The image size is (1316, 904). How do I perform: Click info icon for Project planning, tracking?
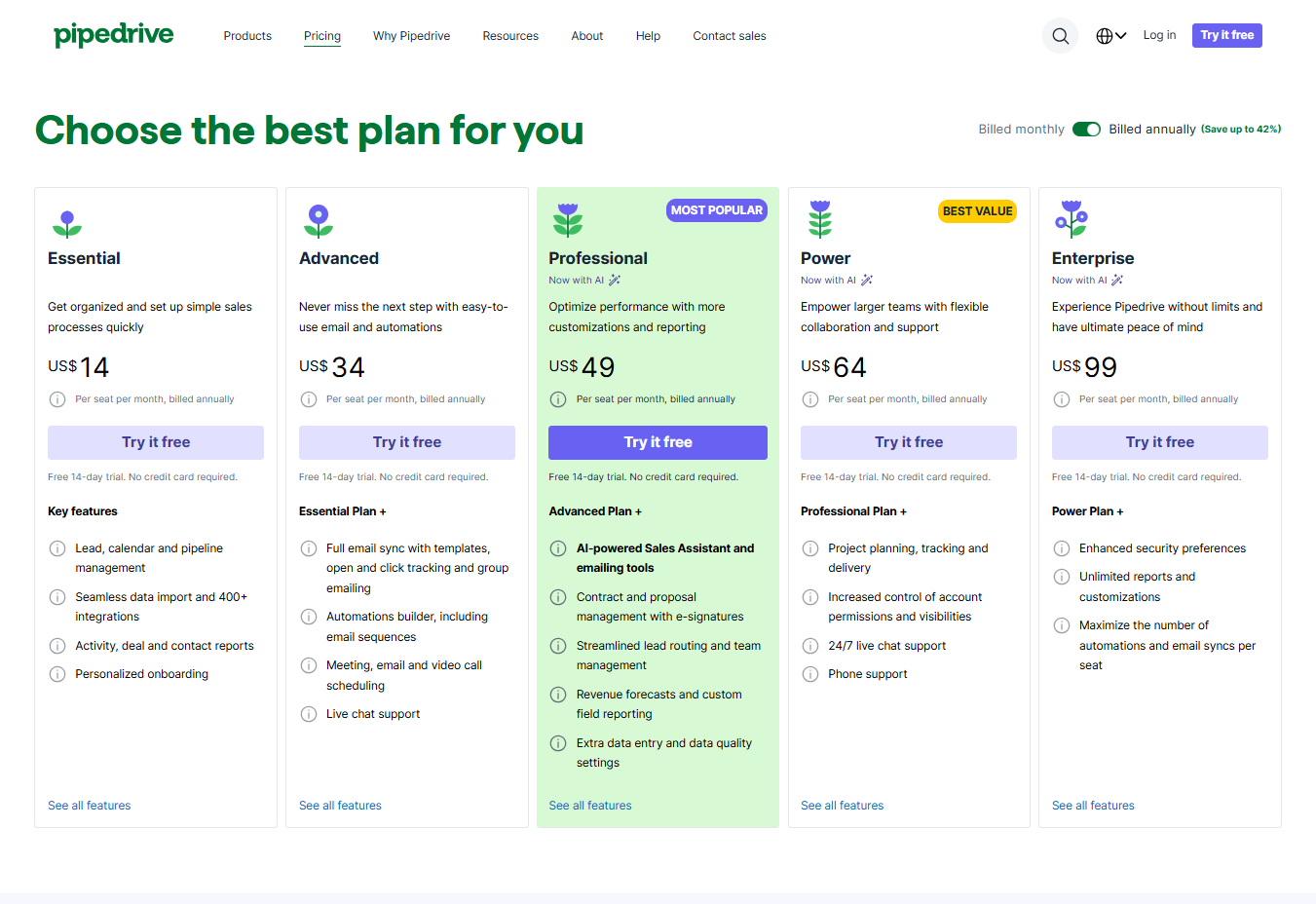click(x=810, y=548)
